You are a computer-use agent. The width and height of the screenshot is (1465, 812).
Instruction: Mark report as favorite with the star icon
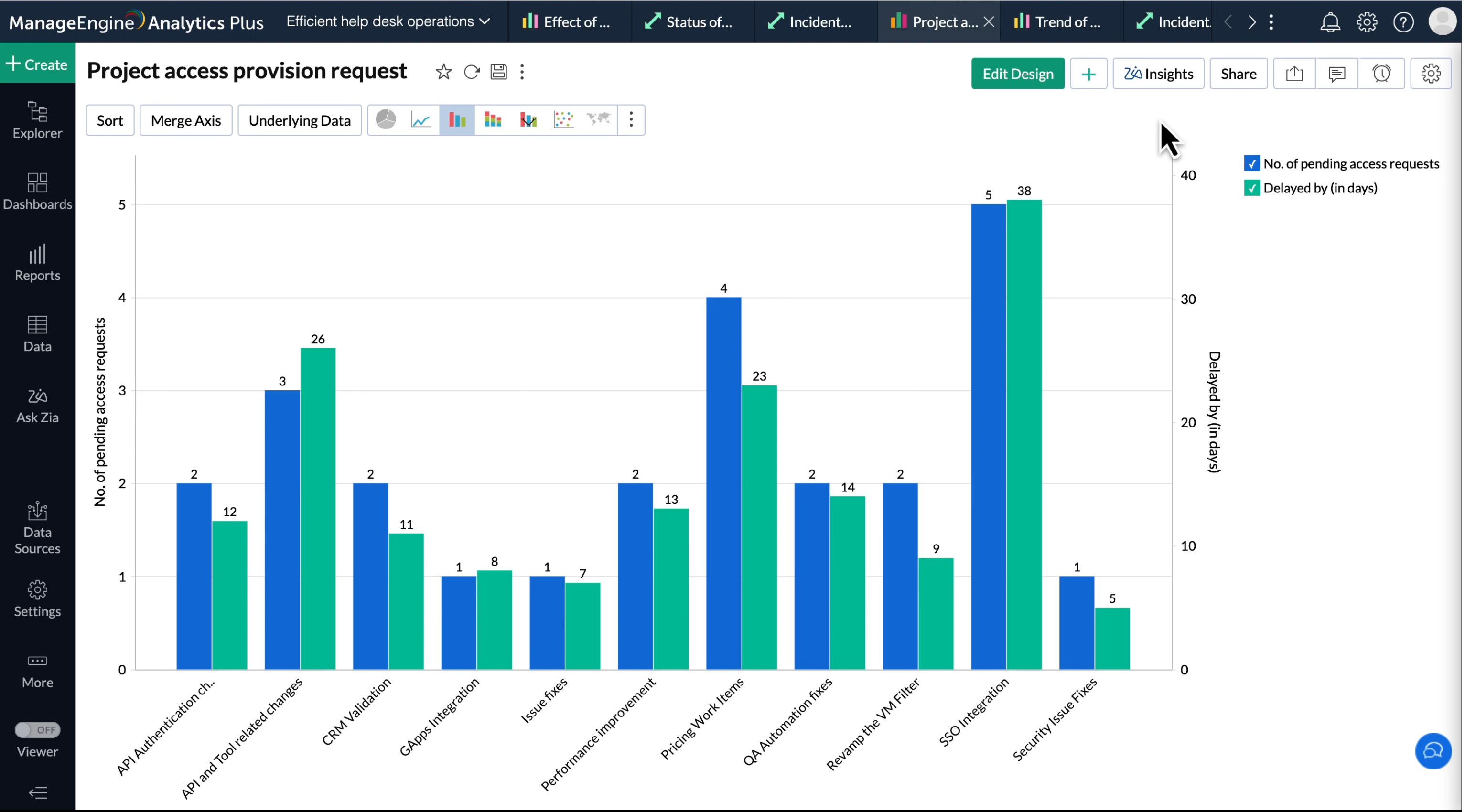tap(443, 72)
